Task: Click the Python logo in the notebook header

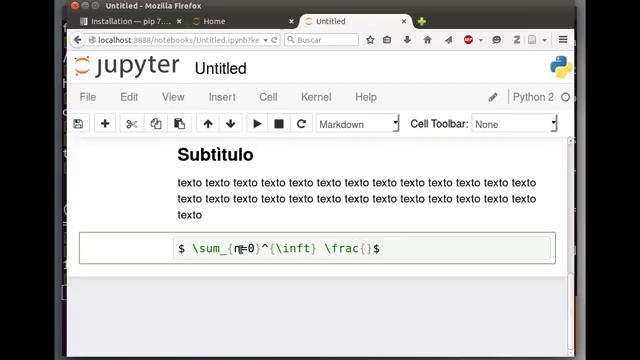Action: 561,67
